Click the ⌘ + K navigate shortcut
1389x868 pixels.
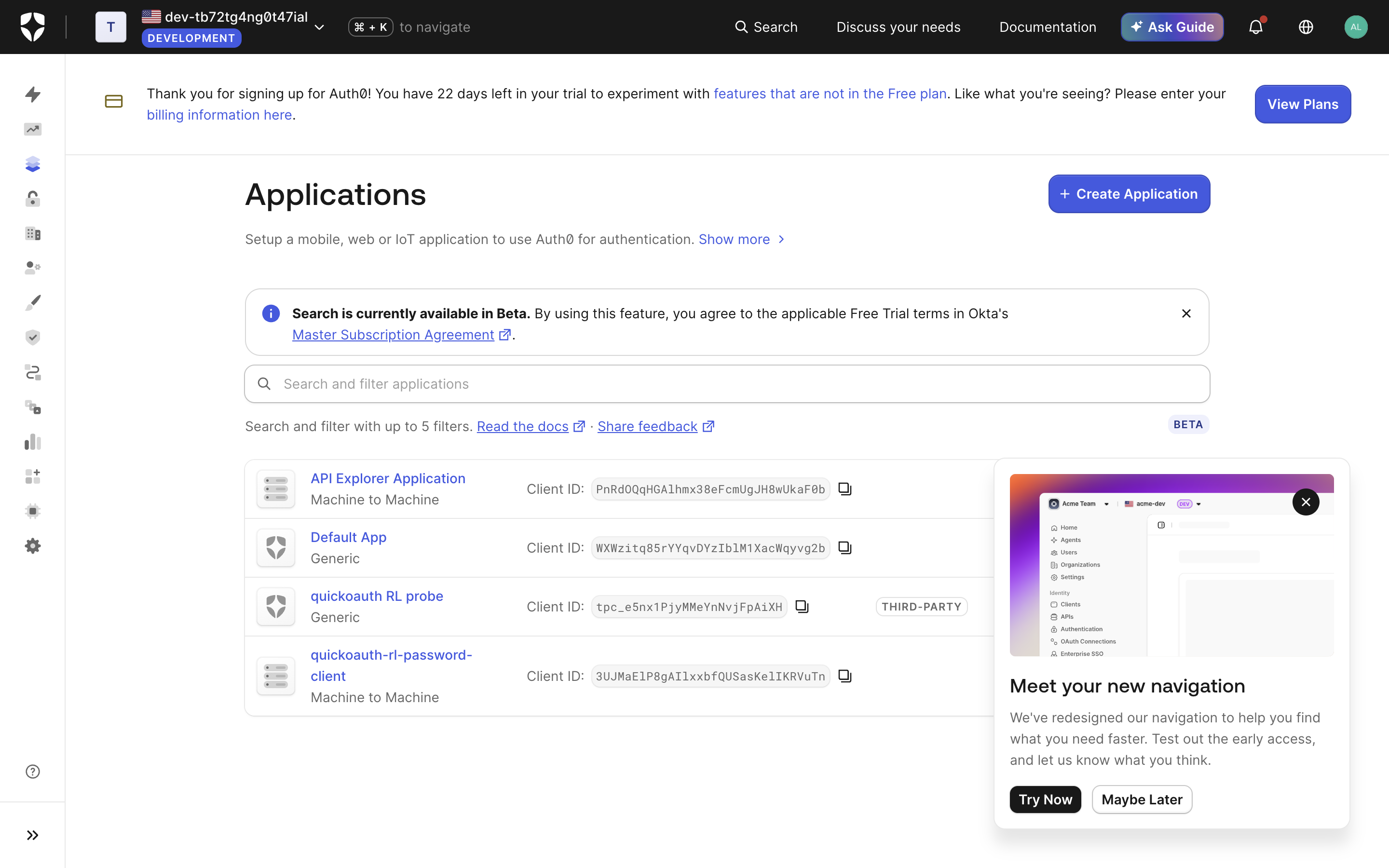370,27
